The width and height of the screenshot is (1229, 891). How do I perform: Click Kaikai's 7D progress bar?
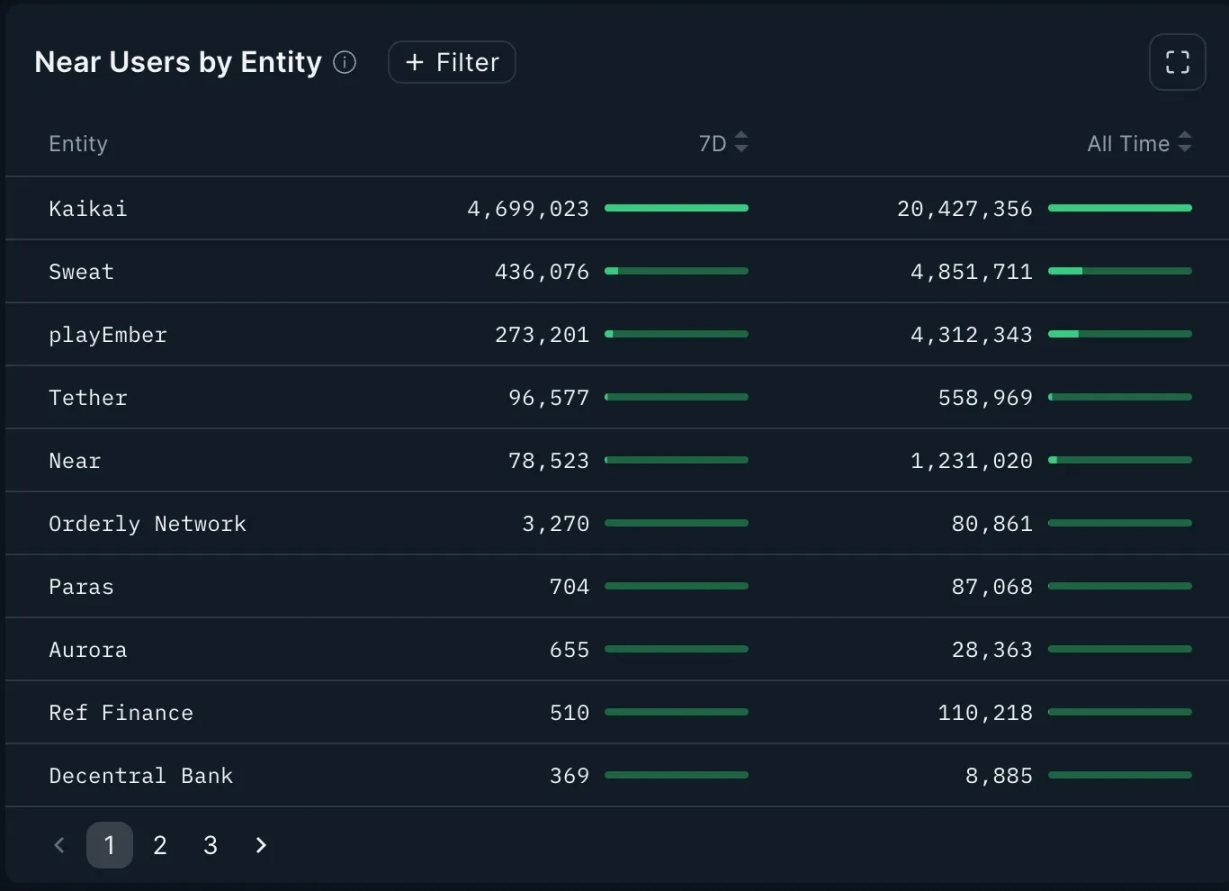pyautogui.click(x=676, y=208)
